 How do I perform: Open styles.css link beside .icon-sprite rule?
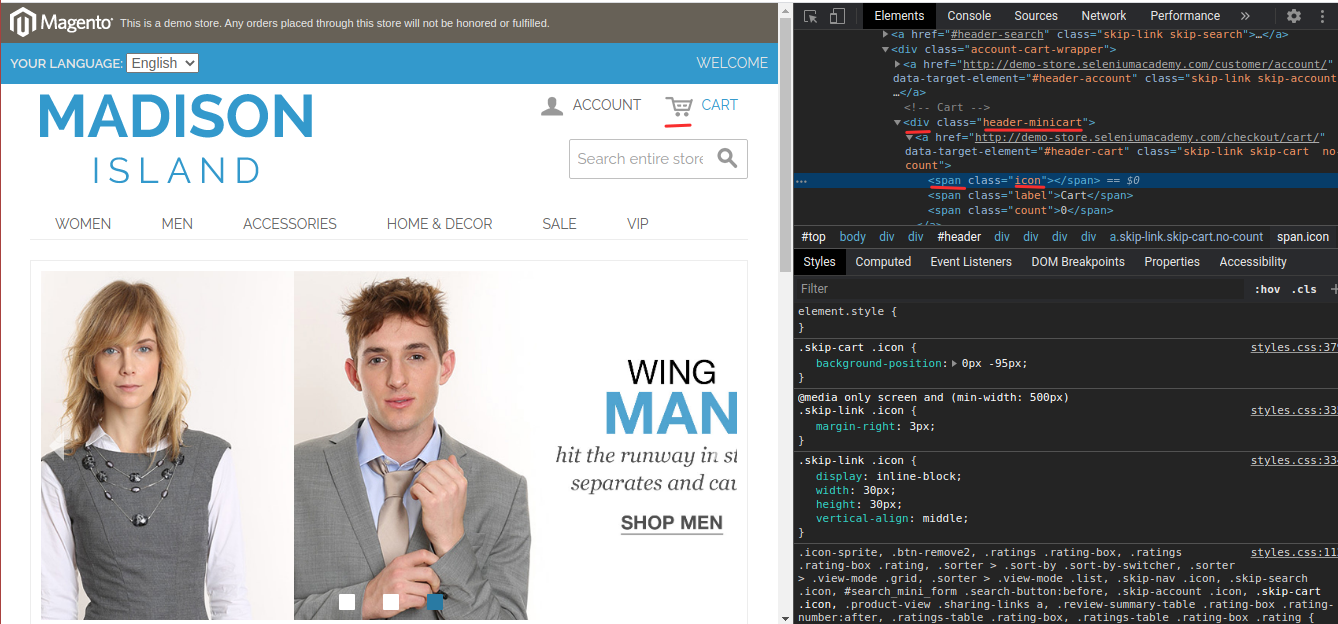(1294, 552)
